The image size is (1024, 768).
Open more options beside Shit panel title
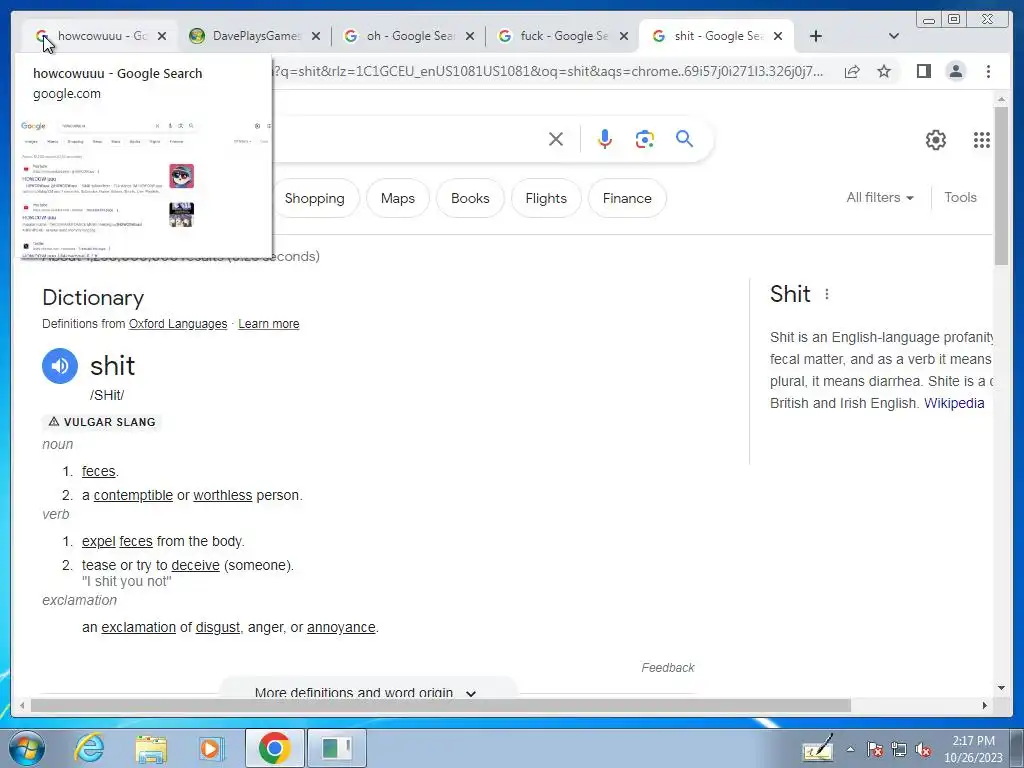pos(827,295)
